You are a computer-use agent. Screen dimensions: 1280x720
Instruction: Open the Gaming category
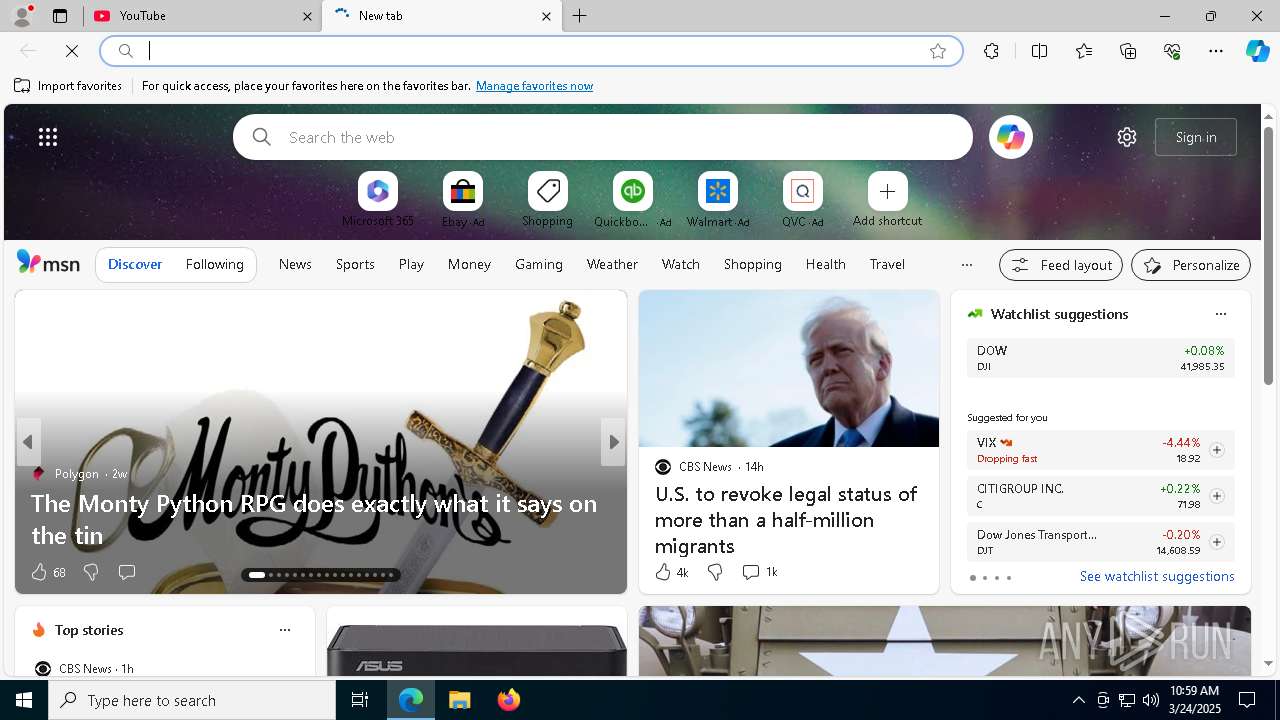coord(539,264)
